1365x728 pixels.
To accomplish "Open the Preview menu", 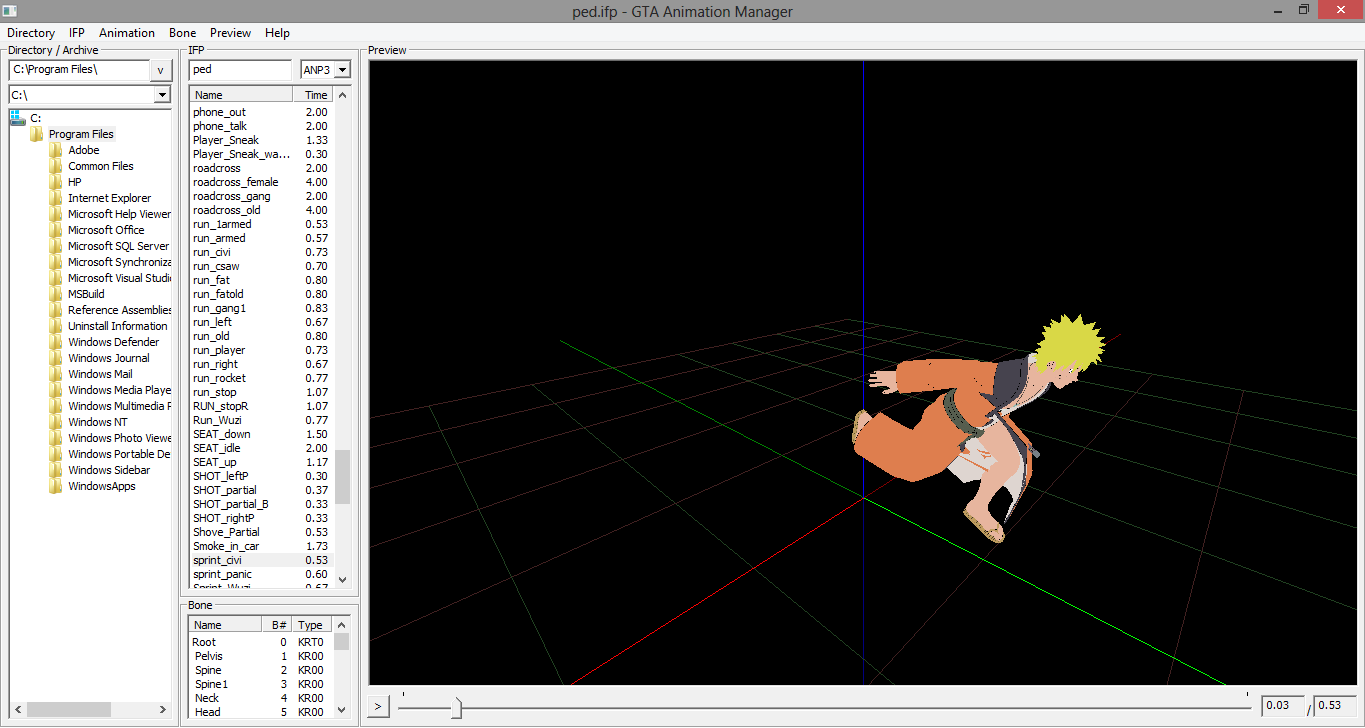I will pos(231,33).
